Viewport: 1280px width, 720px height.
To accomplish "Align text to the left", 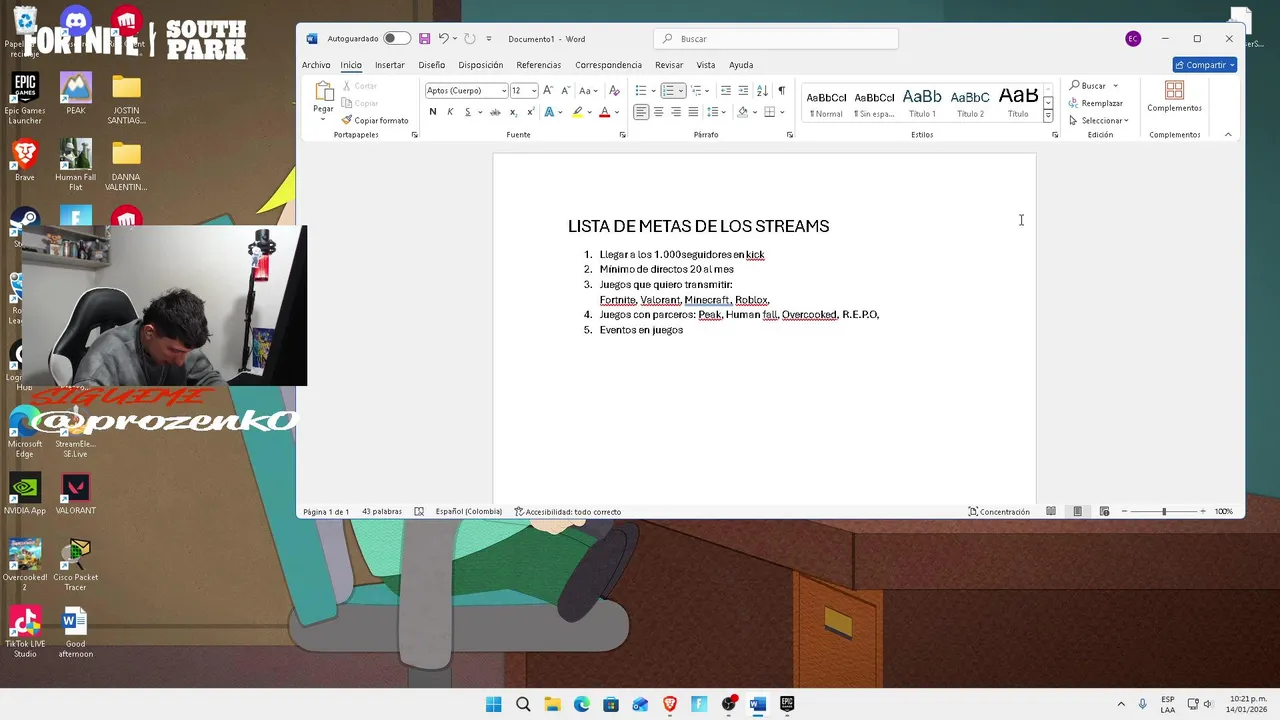I will click(x=641, y=112).
